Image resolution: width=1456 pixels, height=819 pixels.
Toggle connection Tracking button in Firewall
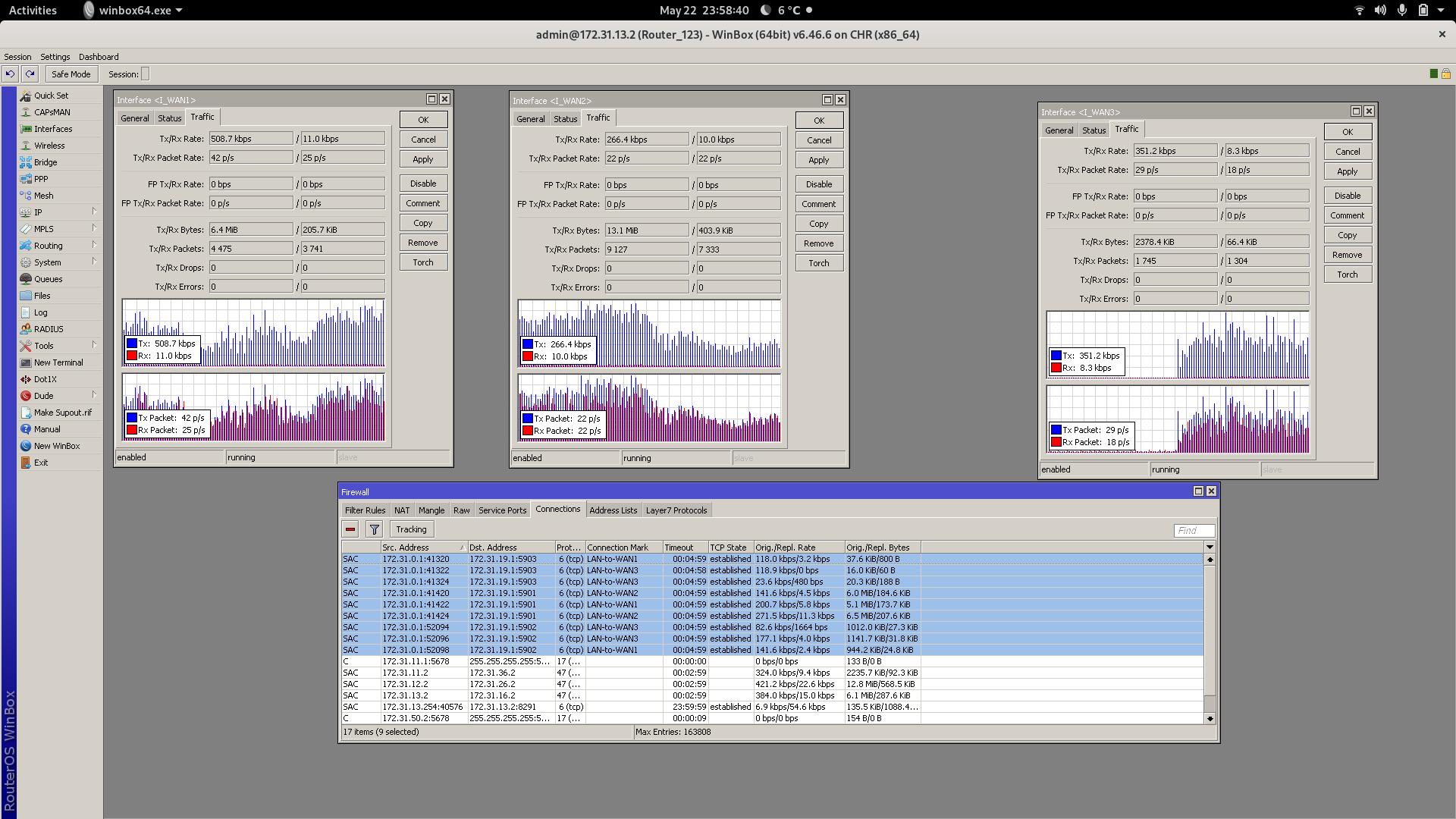pyautogui.click(x=411, y=529)
